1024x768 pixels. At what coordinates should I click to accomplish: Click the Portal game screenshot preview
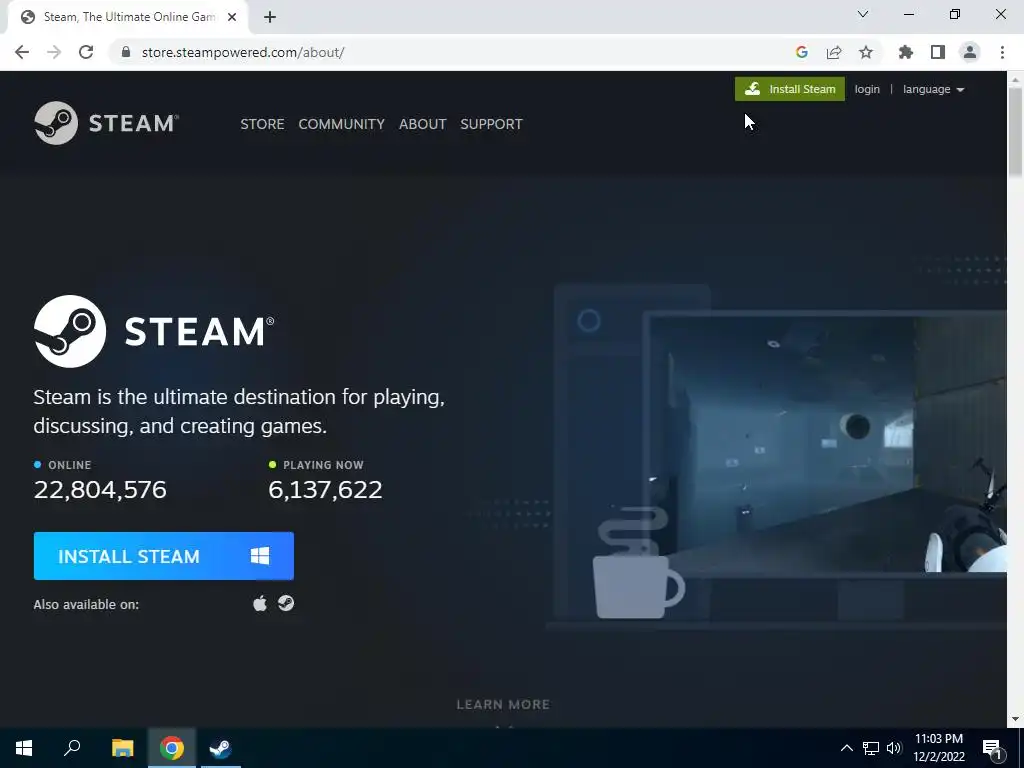coord(826,444)
